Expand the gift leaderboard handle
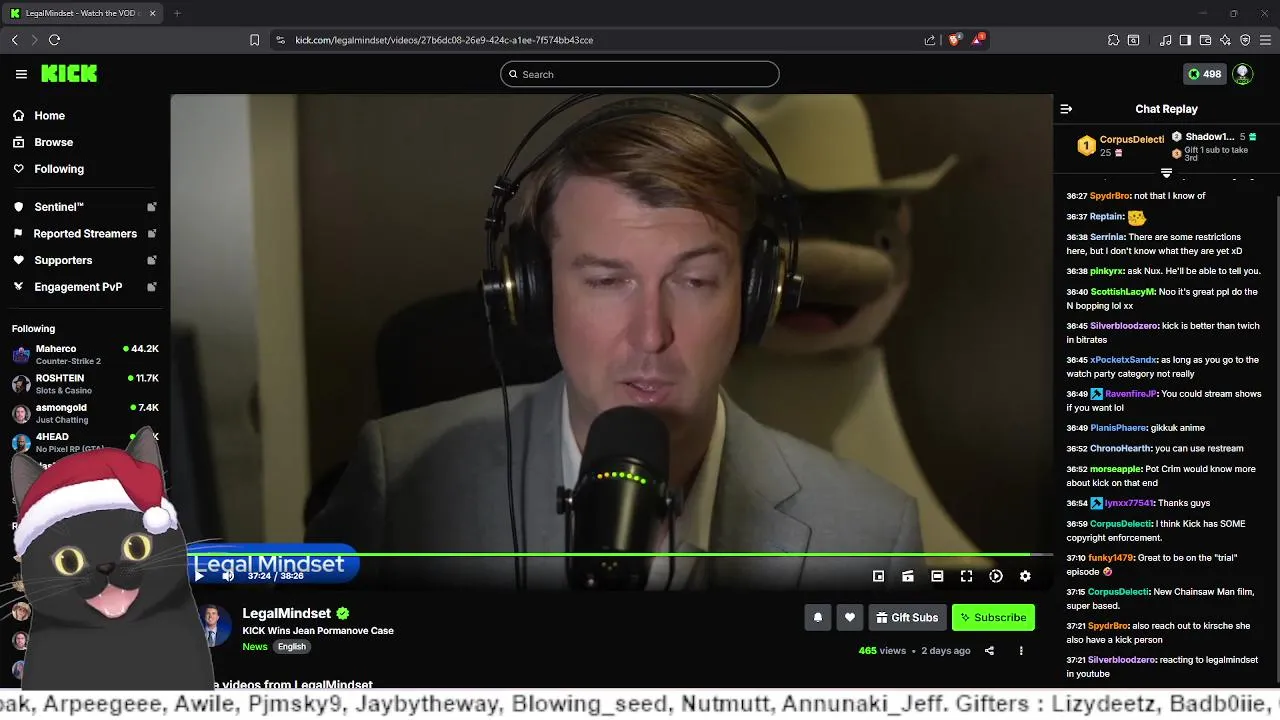The width and height of the screenshot is (1280, 720). coord(1166,174)
